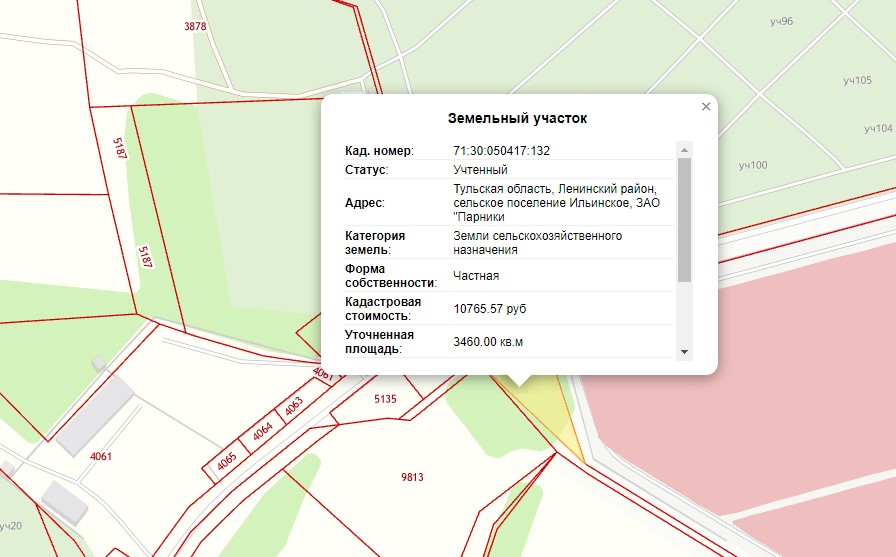The image size is (896, 557).
Task: Select parcel 3878 on the map
Action: pyautogui.click(x=195, y=27)
